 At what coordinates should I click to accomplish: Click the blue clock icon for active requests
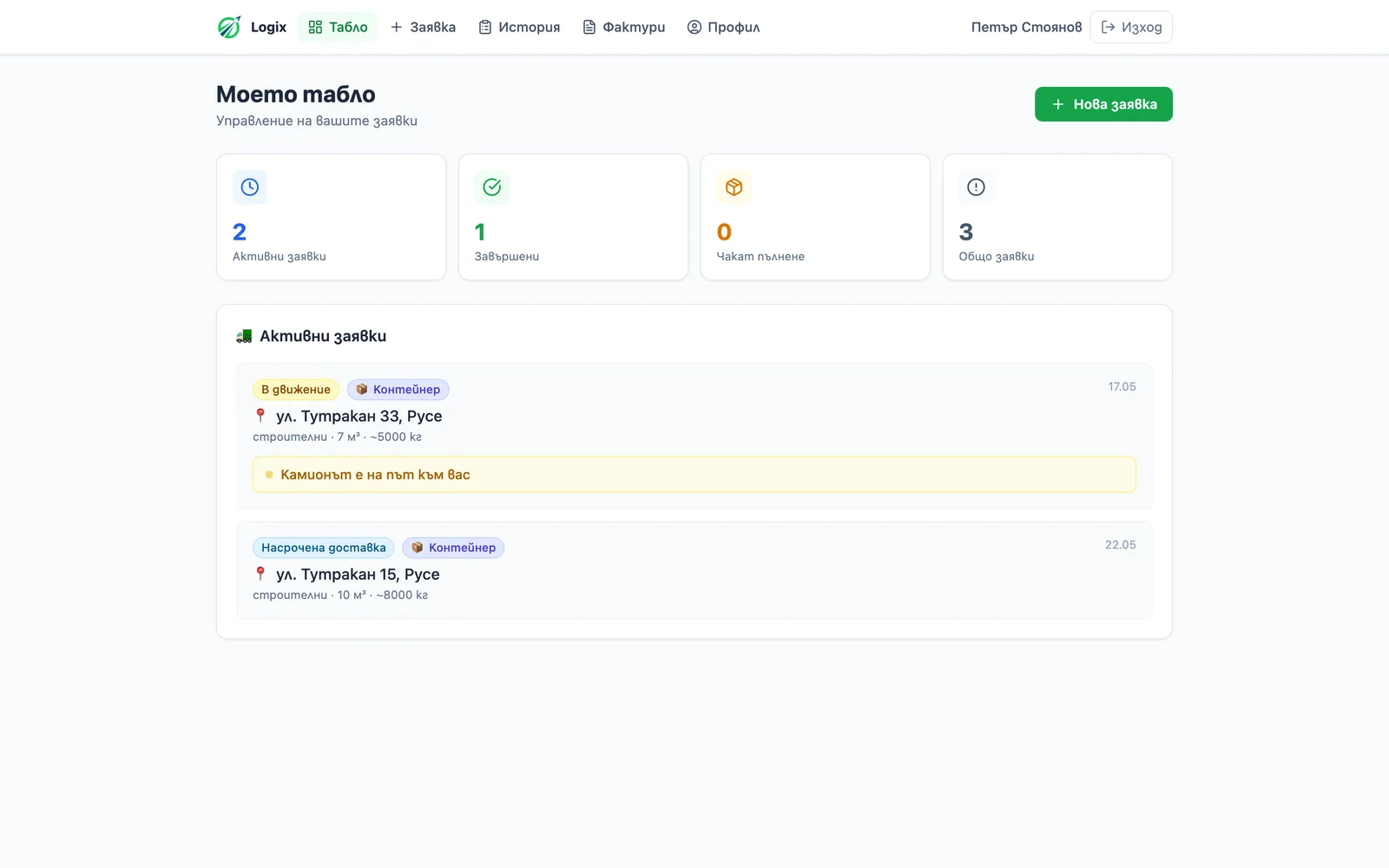250,187
